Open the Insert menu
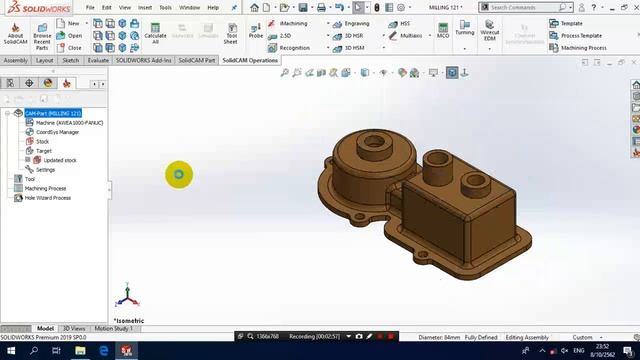Screen dimensions: 640x360 [145, 7]
